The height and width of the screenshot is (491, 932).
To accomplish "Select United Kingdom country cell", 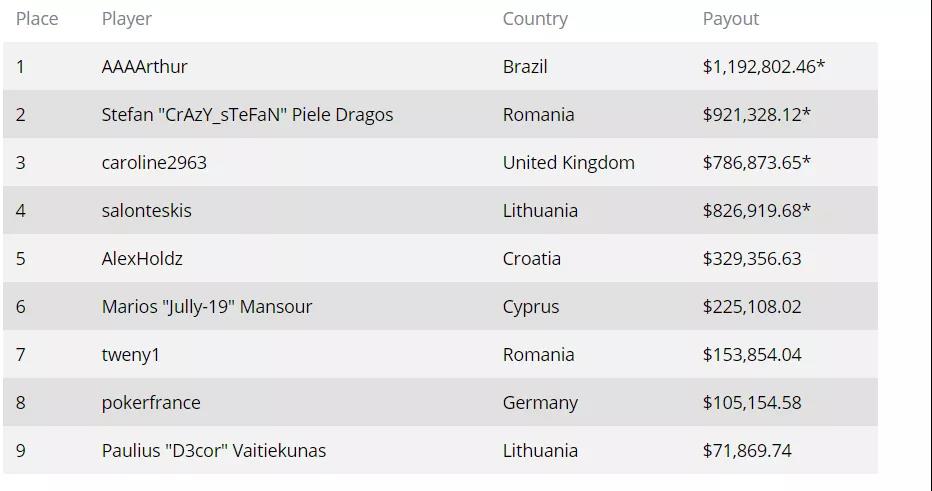I will [x=569, y=163].
